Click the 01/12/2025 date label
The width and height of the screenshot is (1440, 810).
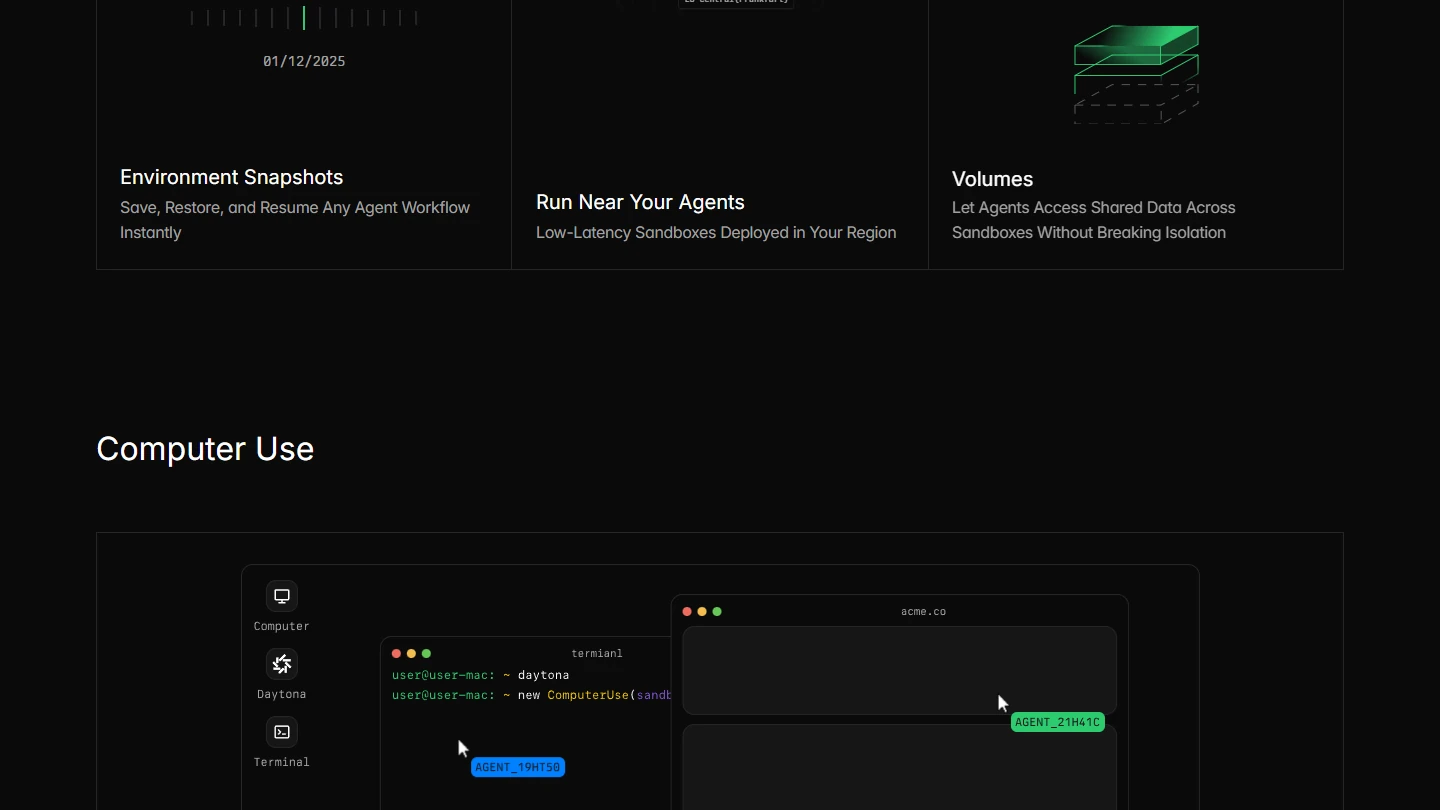click(304, 61)
